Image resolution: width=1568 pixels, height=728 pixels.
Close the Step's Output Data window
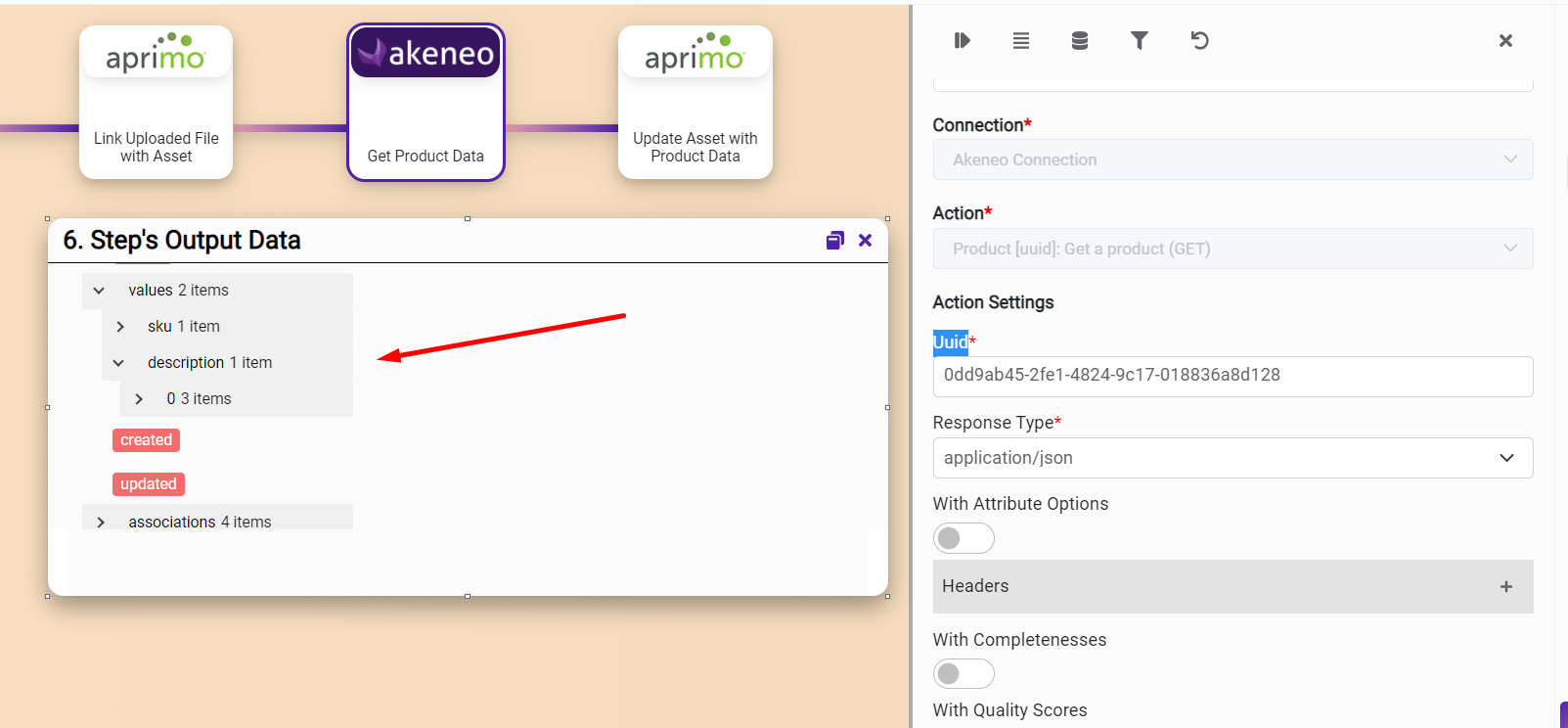click(x=865, y=241)
